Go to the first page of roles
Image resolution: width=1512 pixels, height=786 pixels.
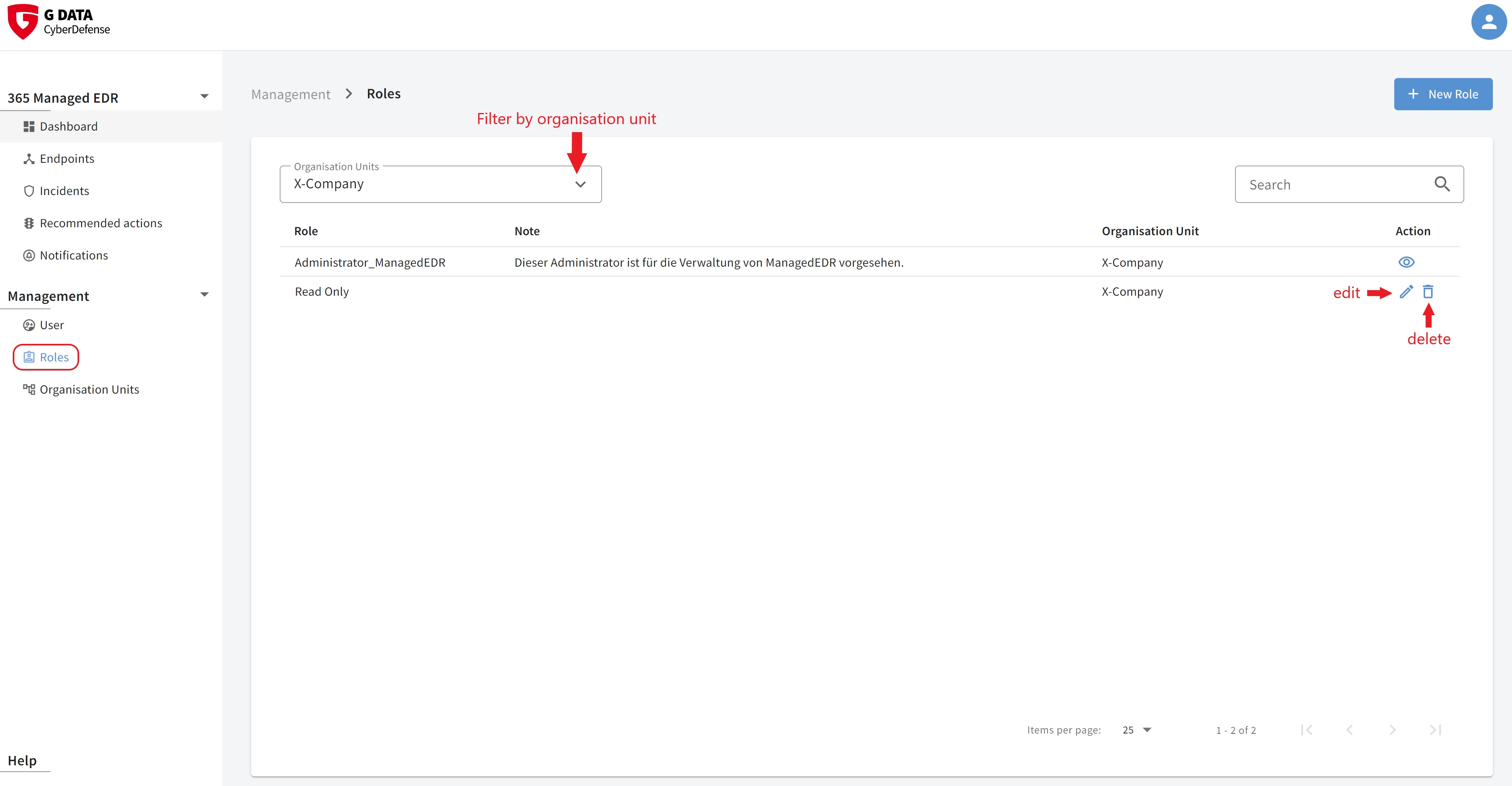click(x=1307, y=729)
